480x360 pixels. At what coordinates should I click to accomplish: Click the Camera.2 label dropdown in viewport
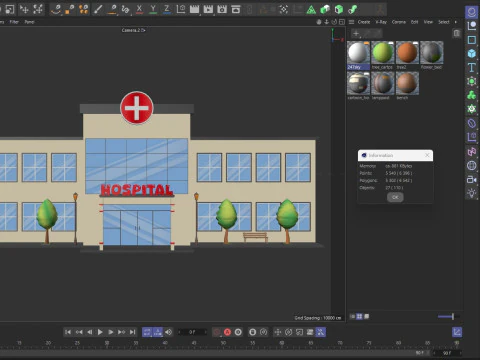[x=133, y=30]
